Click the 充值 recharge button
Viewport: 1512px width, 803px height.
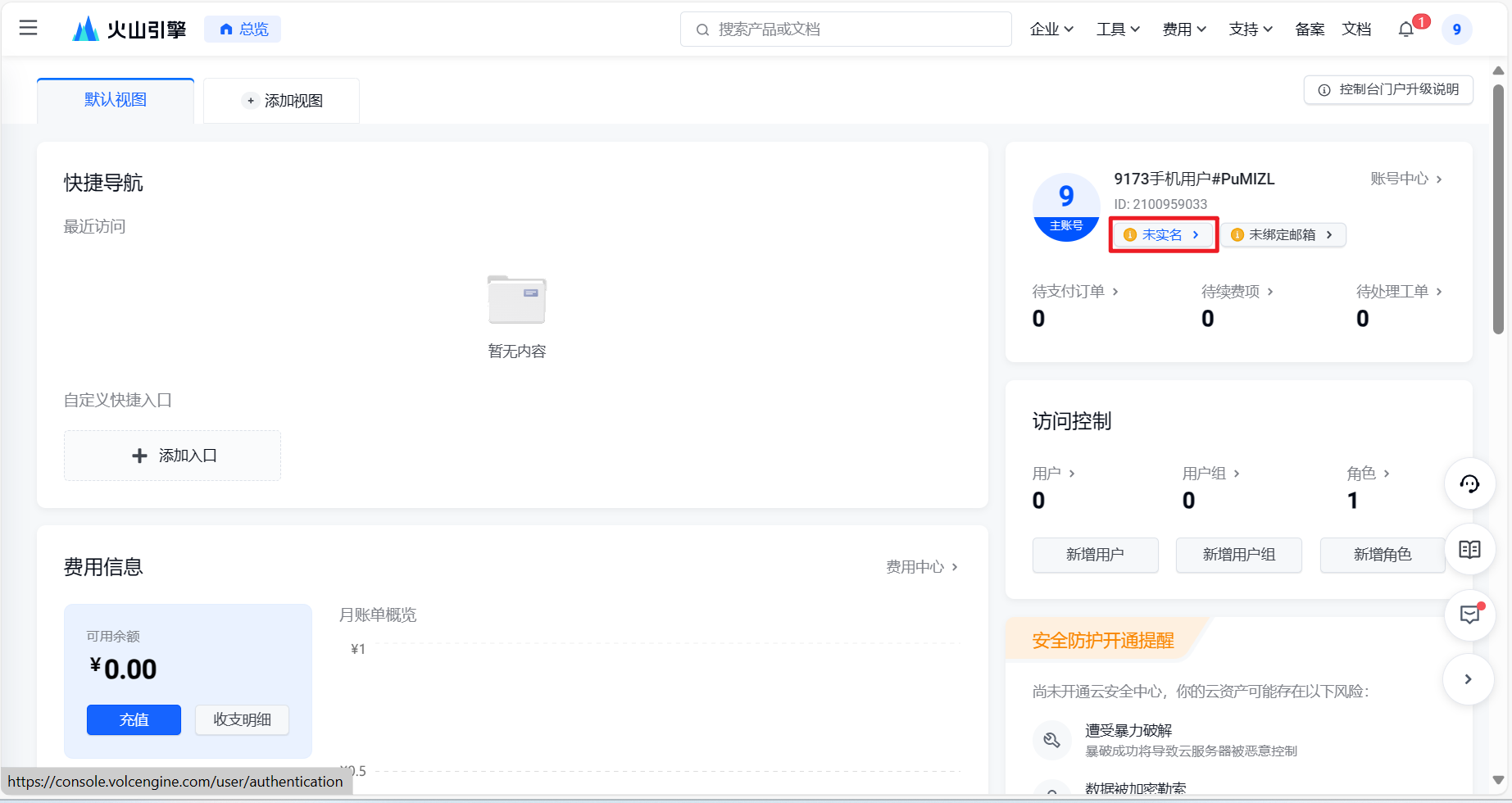coord(134,719)
